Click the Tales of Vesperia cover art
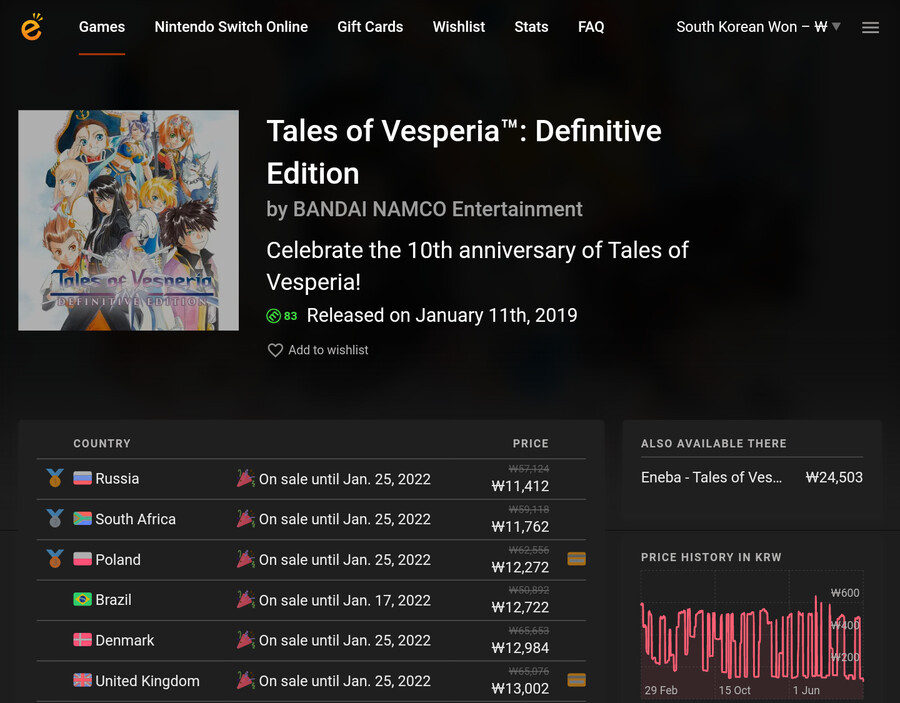The width and height of the screenshot is (900, 703). [129, 220]
